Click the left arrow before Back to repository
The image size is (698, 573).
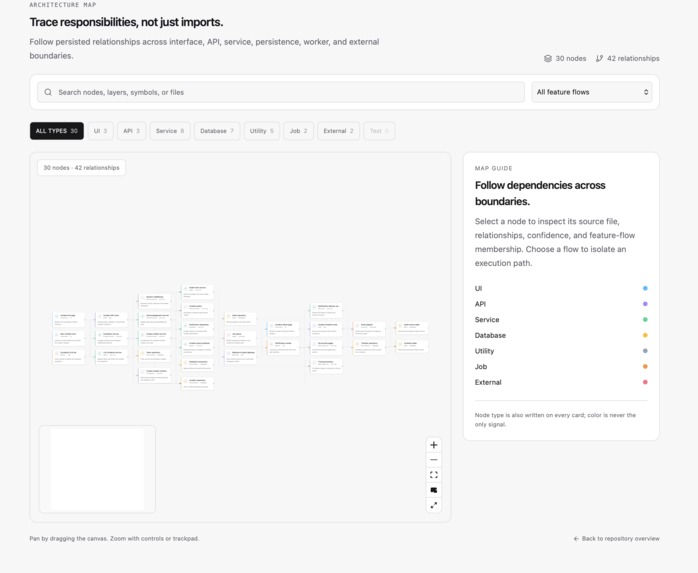[x=576, y=539]
